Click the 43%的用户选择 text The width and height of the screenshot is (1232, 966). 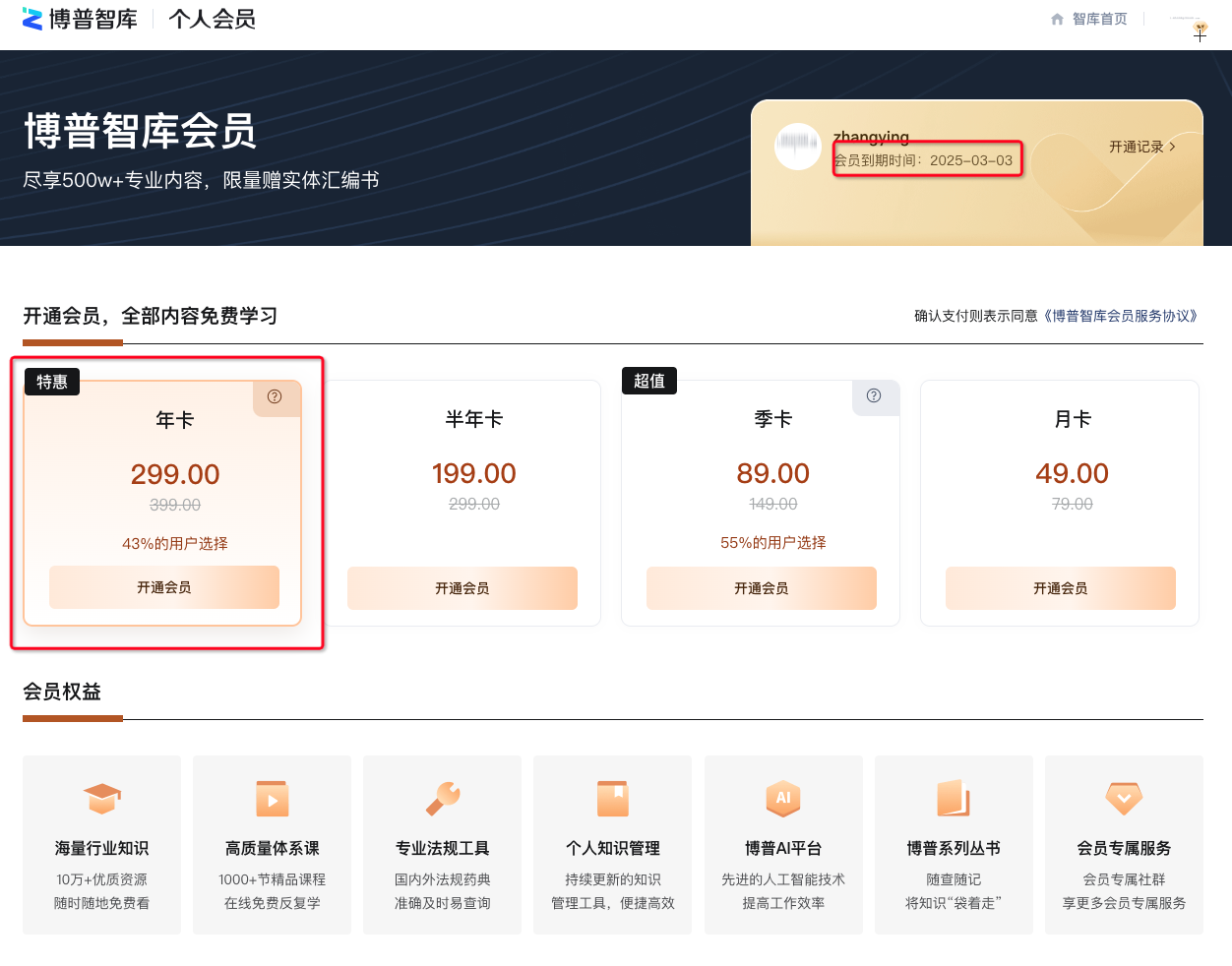coord(175,543)
